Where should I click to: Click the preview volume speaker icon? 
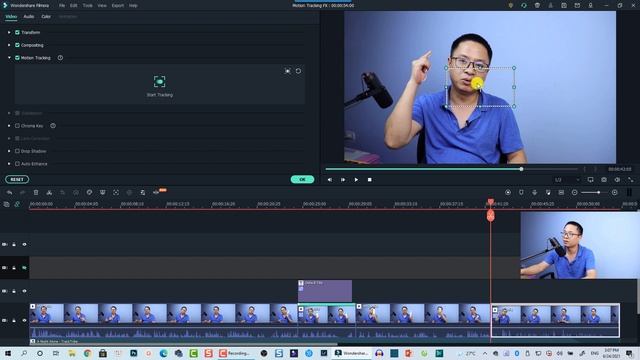pyautogui.click(x=617, y=180)
